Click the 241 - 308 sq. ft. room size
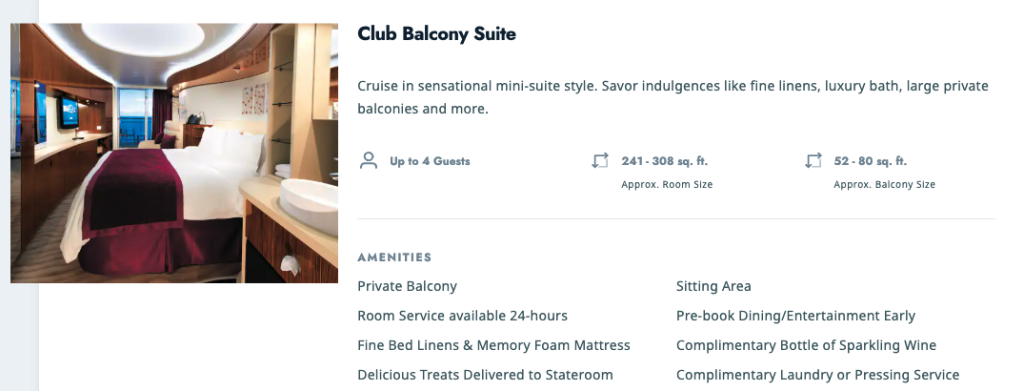Viewport: 1024px width, 391px height. click(665, 161)
